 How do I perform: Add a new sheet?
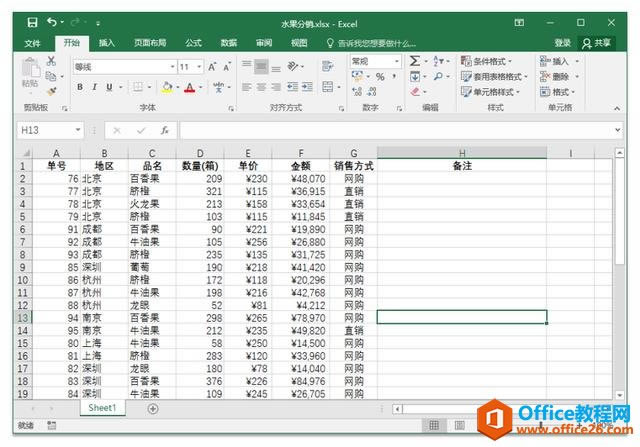click(x=153, y=408)
